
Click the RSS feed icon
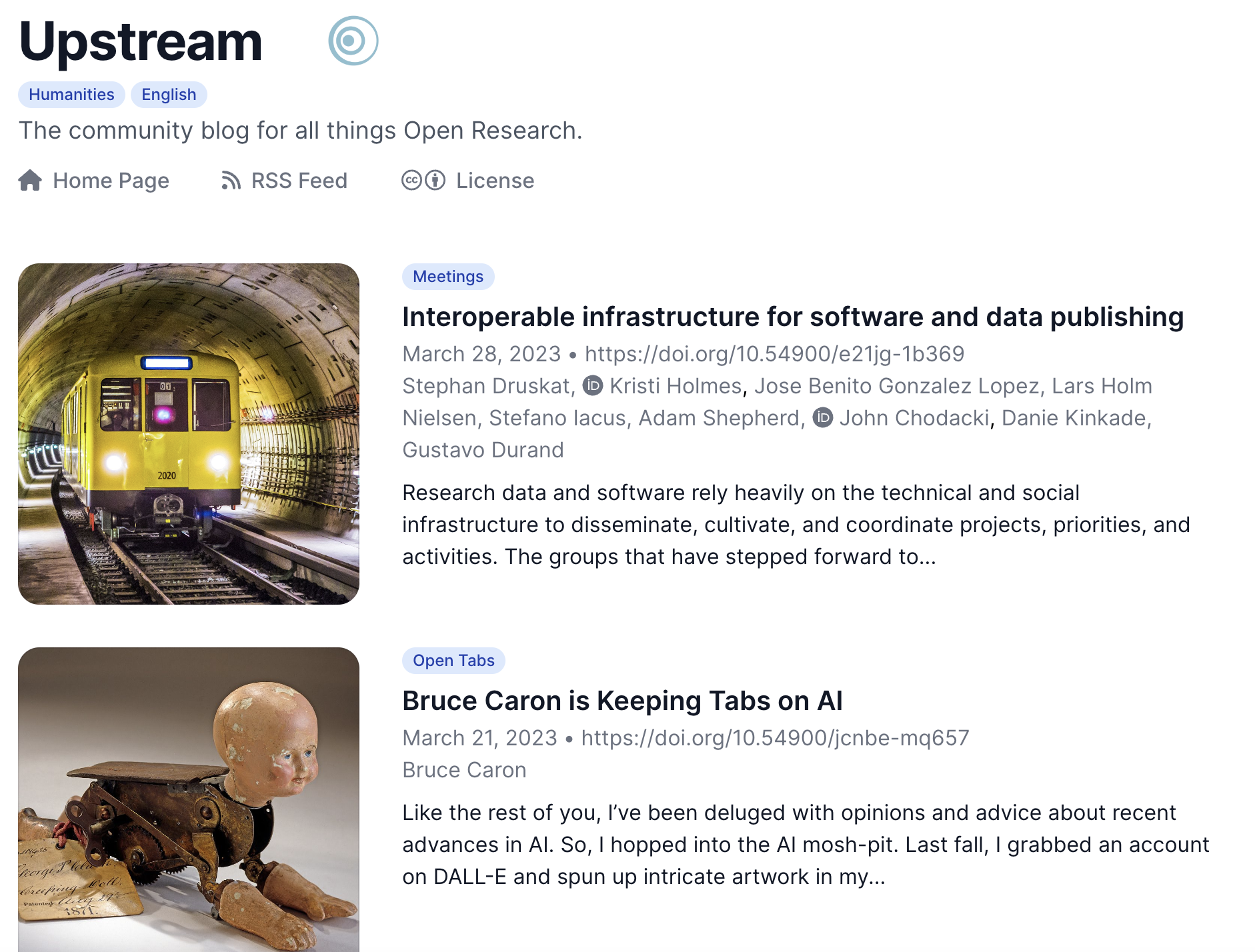[x=231, y=180]
